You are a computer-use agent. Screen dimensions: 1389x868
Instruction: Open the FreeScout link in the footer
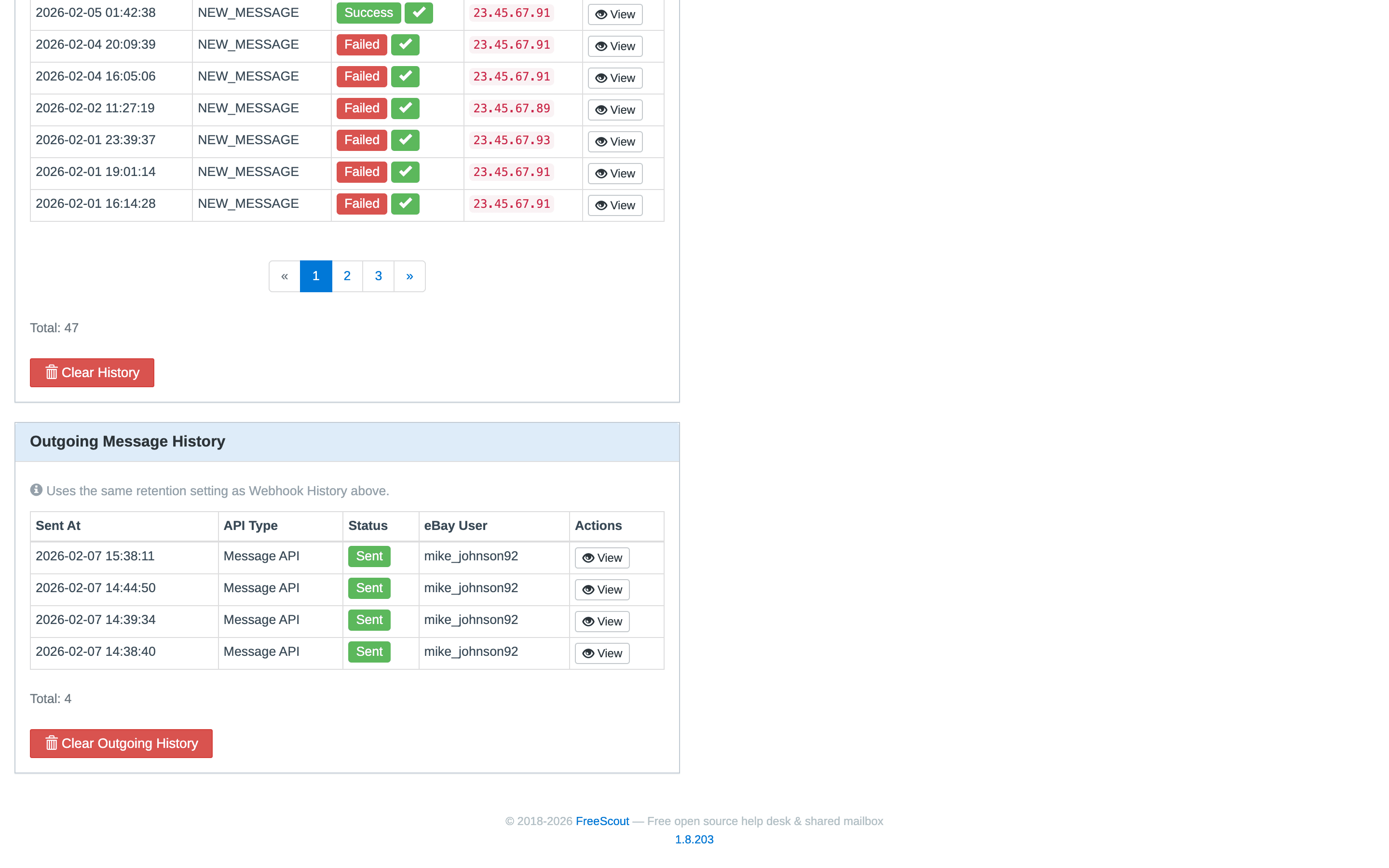coord(603,821)
